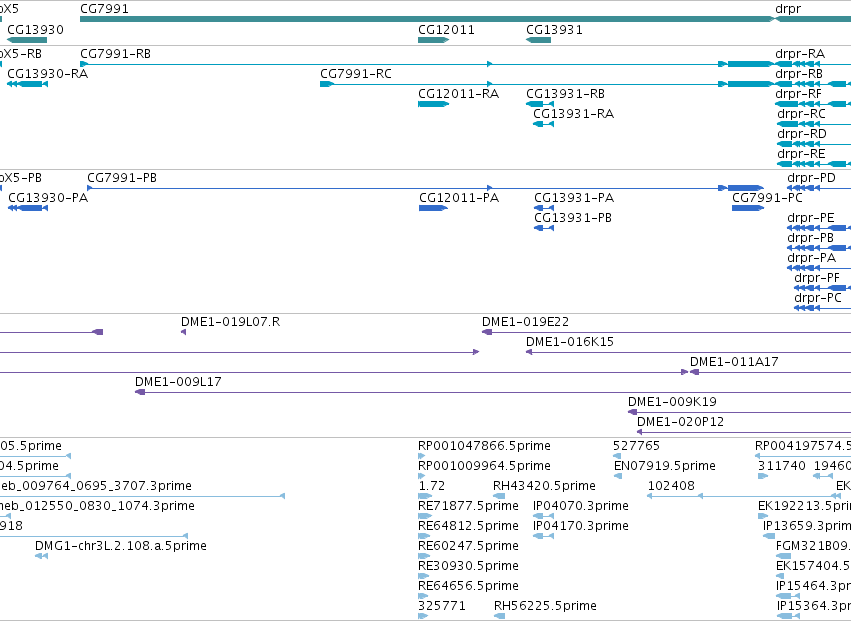This screenshot has height=621, width=851.
Task: Click the drpr gene label
Action: [788, 9]
